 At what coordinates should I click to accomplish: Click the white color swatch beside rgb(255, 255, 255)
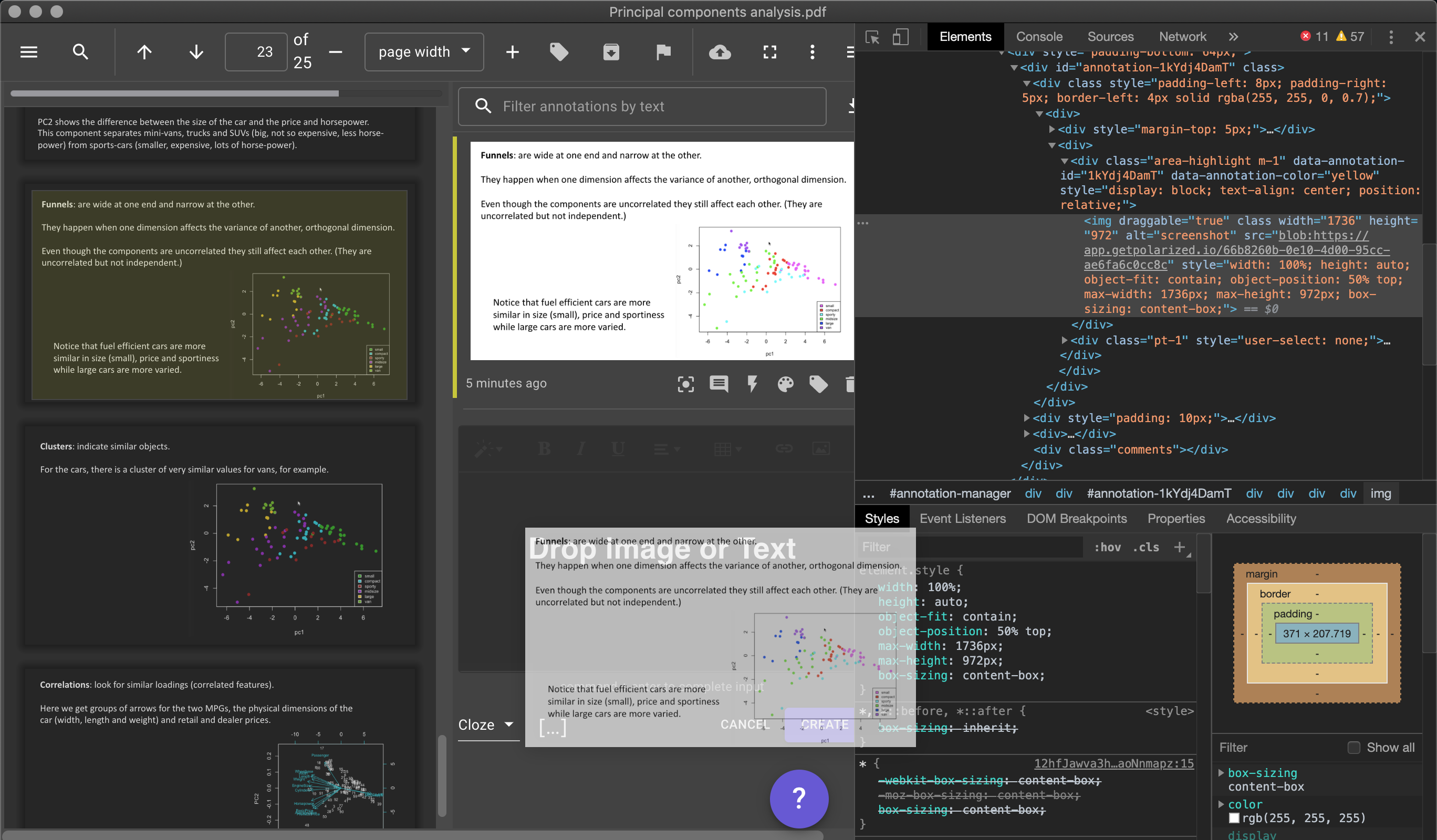tap(1235, 818)
